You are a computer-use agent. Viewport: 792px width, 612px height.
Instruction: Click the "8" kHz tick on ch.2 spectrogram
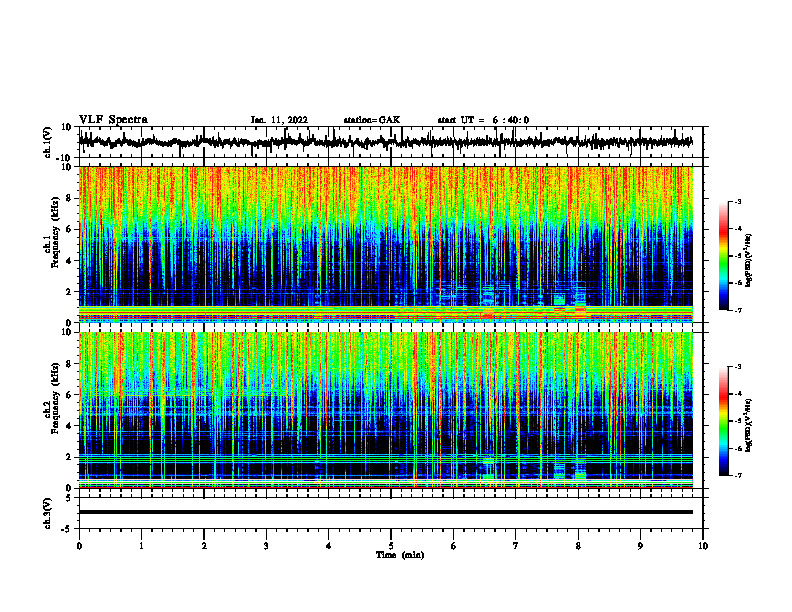(69, 364)
